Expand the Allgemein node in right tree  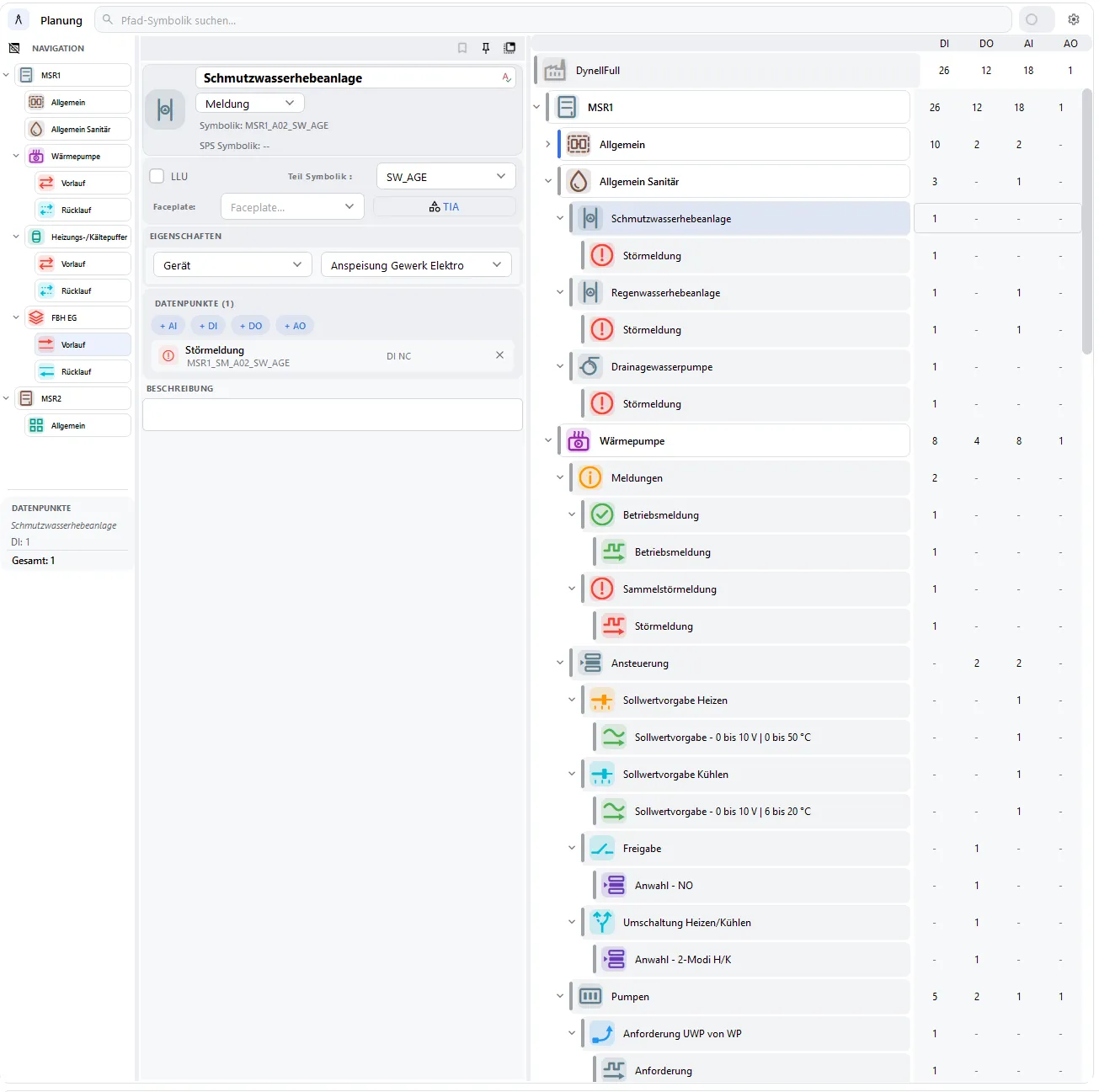(547, 144)
